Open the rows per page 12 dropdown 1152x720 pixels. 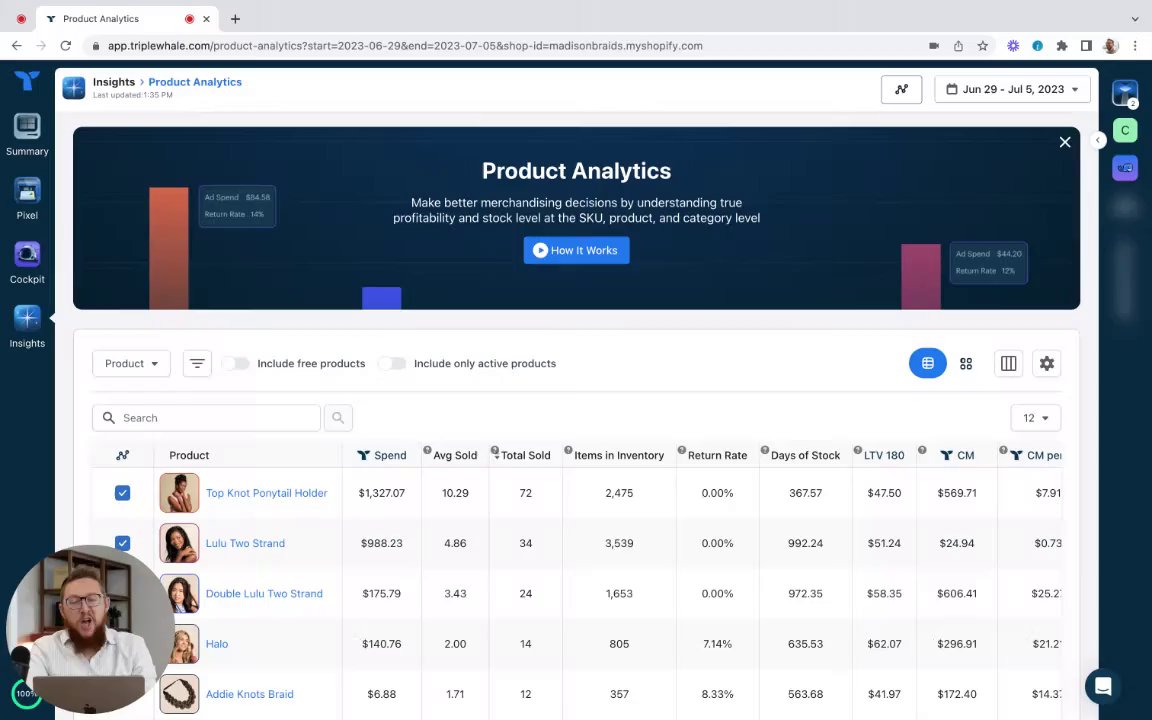pyautogui.click(x=1036, y=418)
